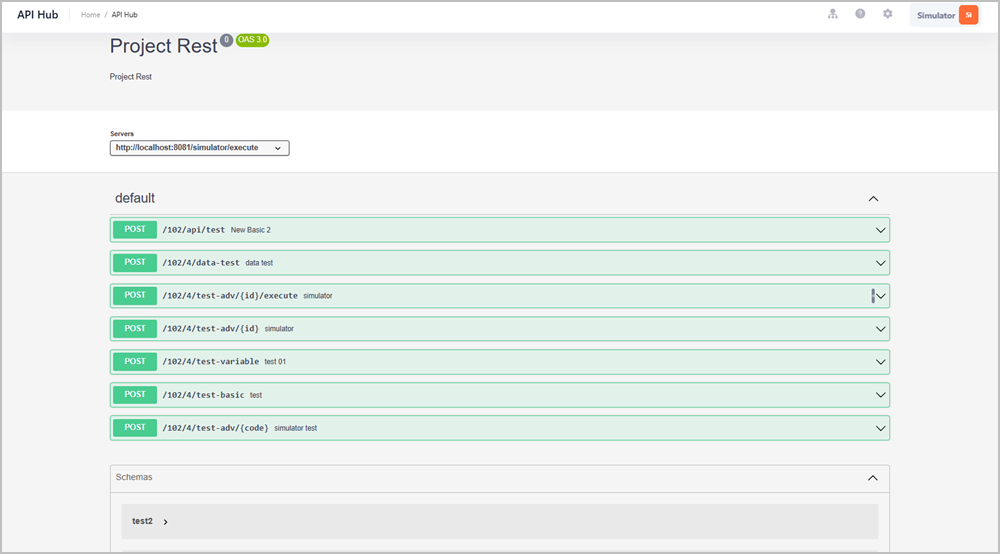Open the Servers dropdown list
This screenshot has width=1000, height=554.
coord(200,148)
